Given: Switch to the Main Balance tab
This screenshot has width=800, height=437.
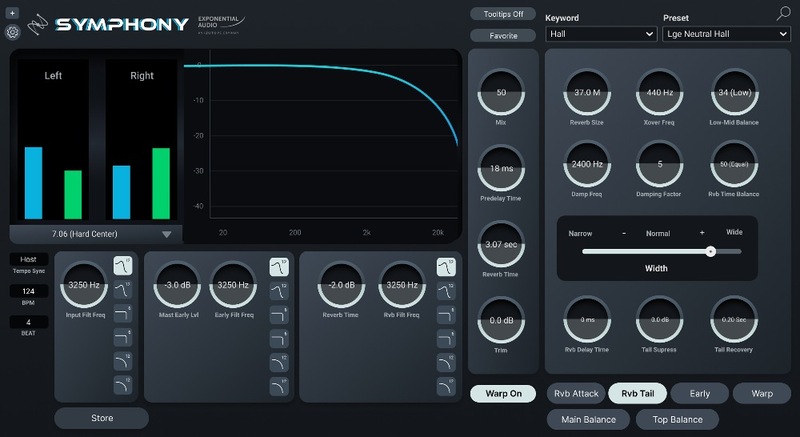Looking at the screenshot, I should [586, 419].
